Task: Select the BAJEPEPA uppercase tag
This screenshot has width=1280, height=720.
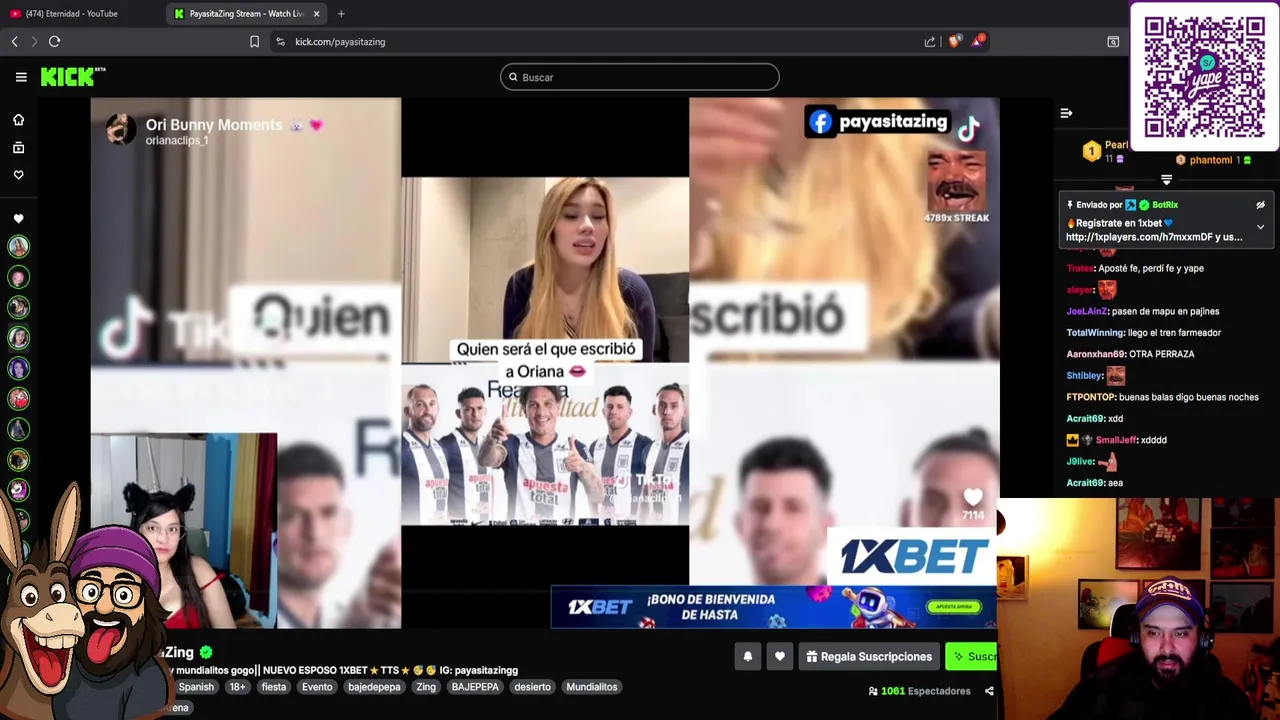Action: pos(475,687)
